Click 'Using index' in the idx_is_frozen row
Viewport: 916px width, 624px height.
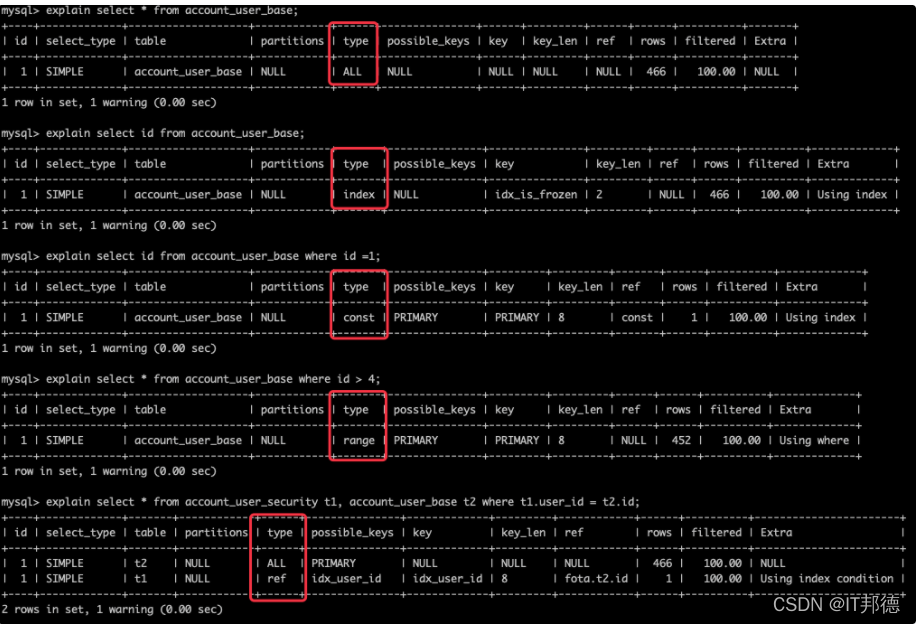[852, 195]
